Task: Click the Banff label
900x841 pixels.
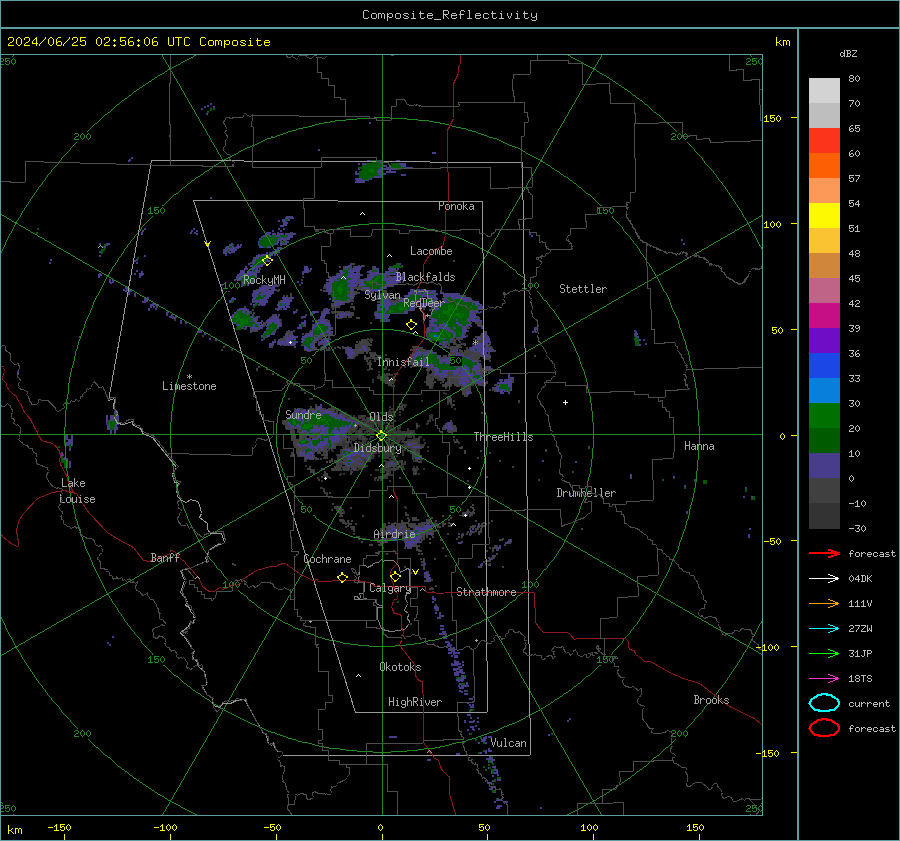Action: [x=165, y=558]
